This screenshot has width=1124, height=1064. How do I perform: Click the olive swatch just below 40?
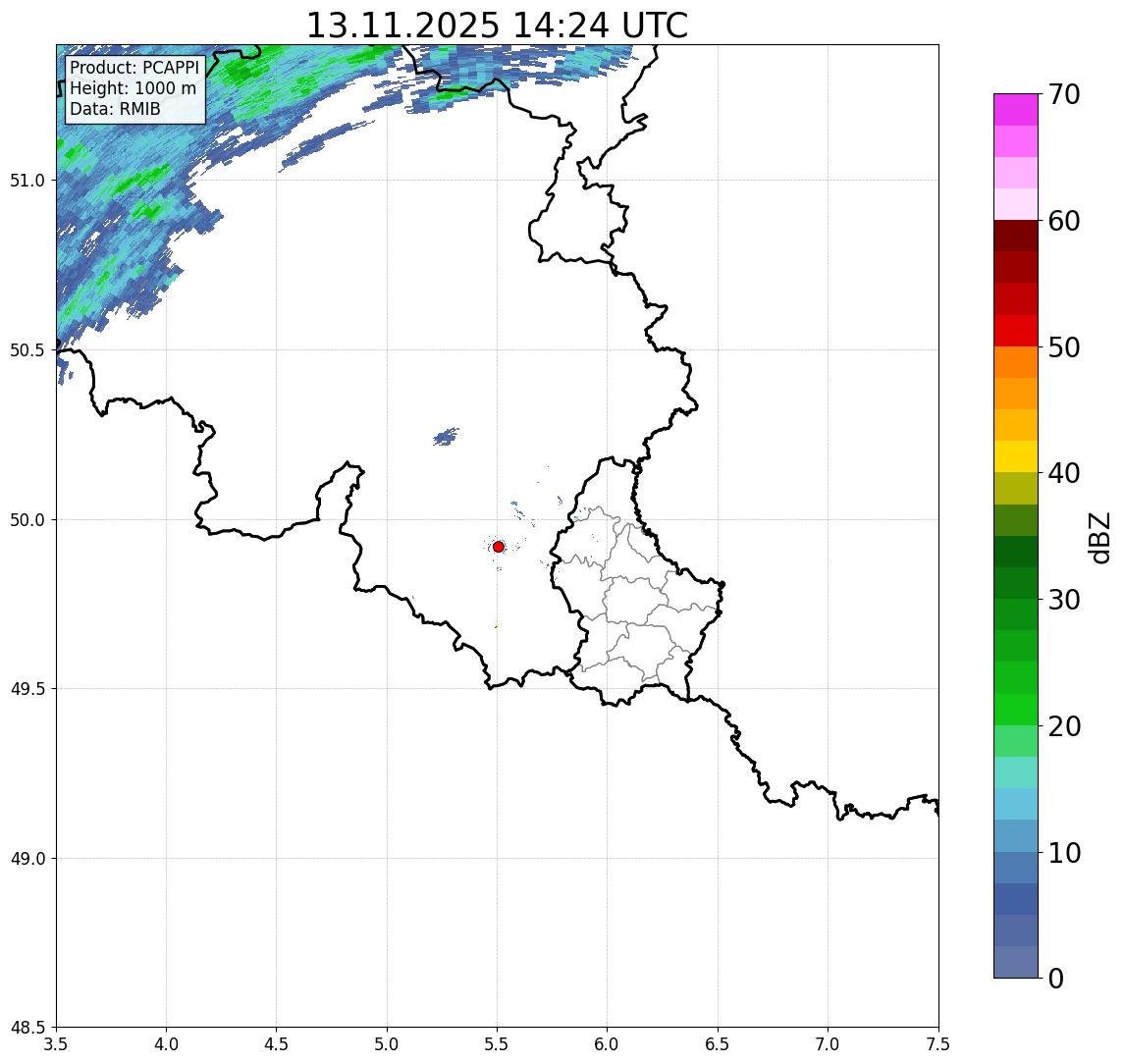point(1016,488)
